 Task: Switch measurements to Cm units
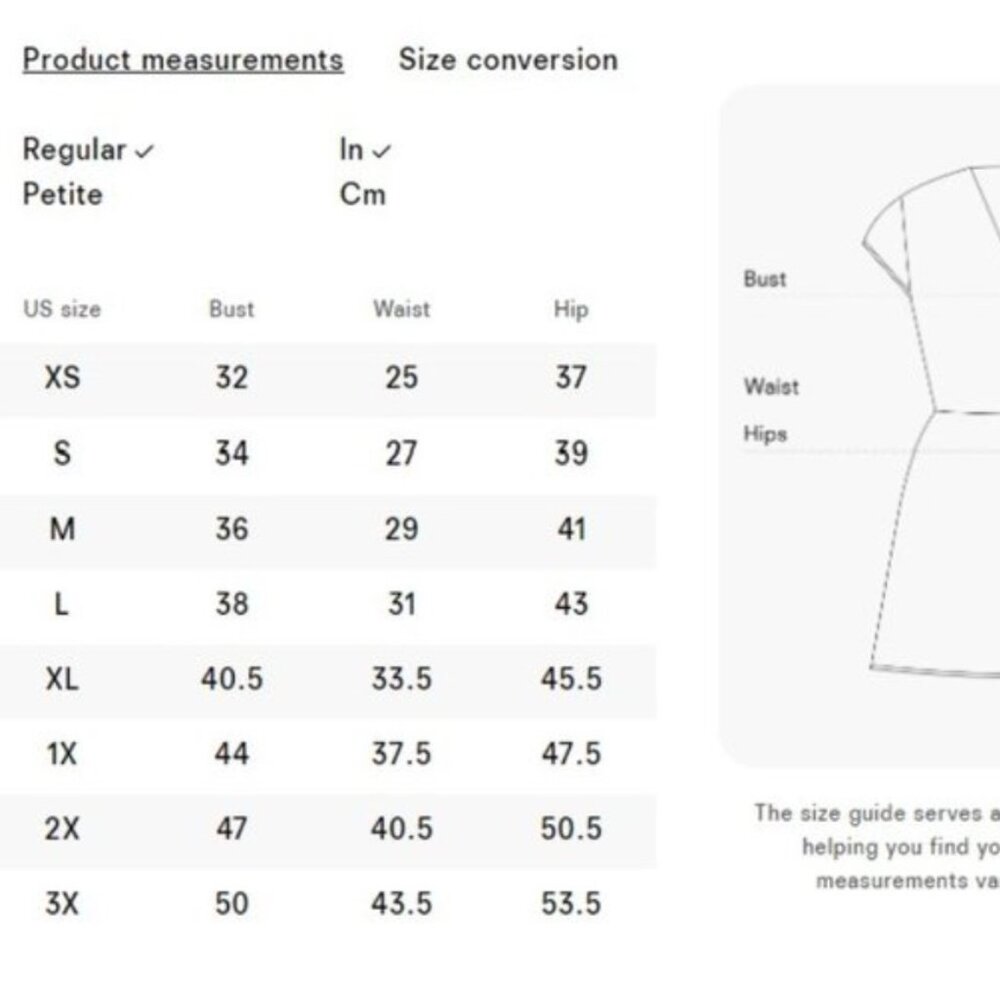click(361, 195)
